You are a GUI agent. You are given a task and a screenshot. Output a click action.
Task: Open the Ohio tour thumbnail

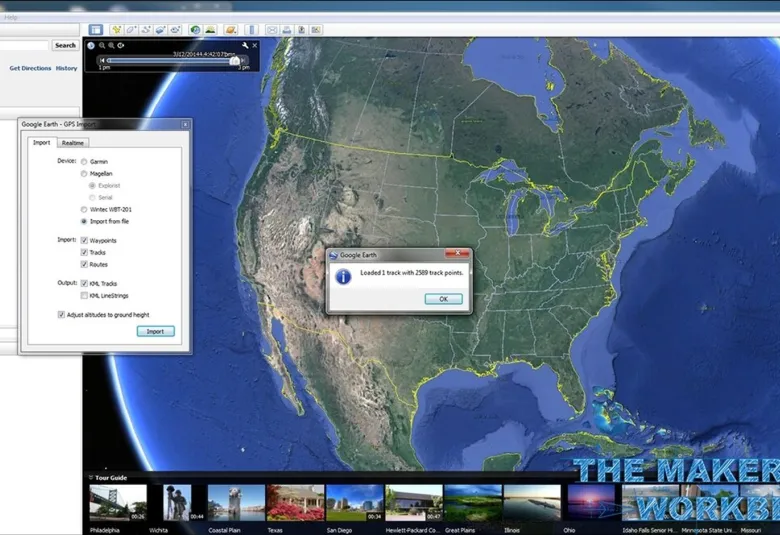click(x=591, y=503)
